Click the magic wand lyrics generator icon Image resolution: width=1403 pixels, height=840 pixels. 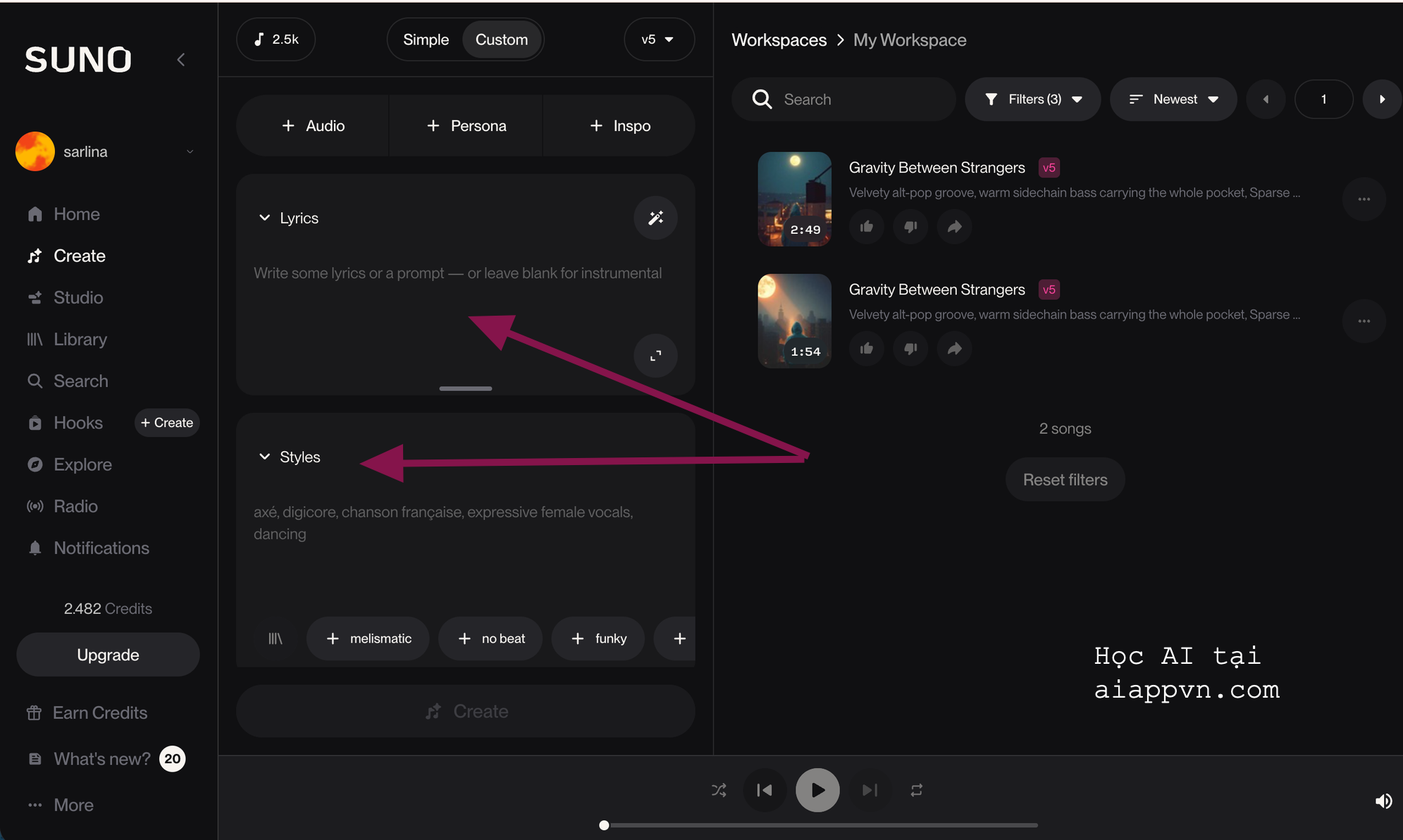[655, 218]
